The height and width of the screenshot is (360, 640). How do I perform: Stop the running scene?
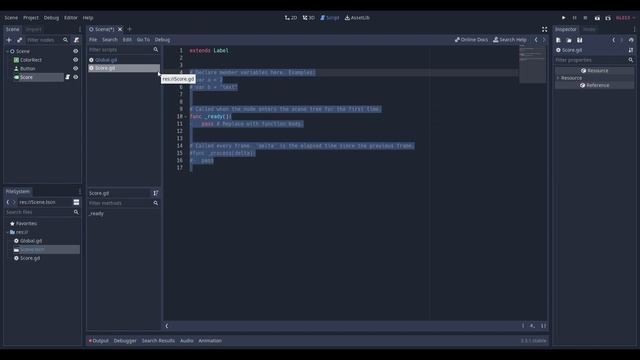585,18
